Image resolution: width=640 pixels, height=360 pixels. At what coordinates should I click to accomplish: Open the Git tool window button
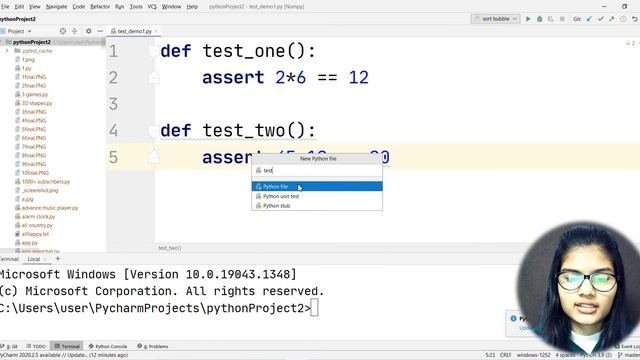(10, 346)
